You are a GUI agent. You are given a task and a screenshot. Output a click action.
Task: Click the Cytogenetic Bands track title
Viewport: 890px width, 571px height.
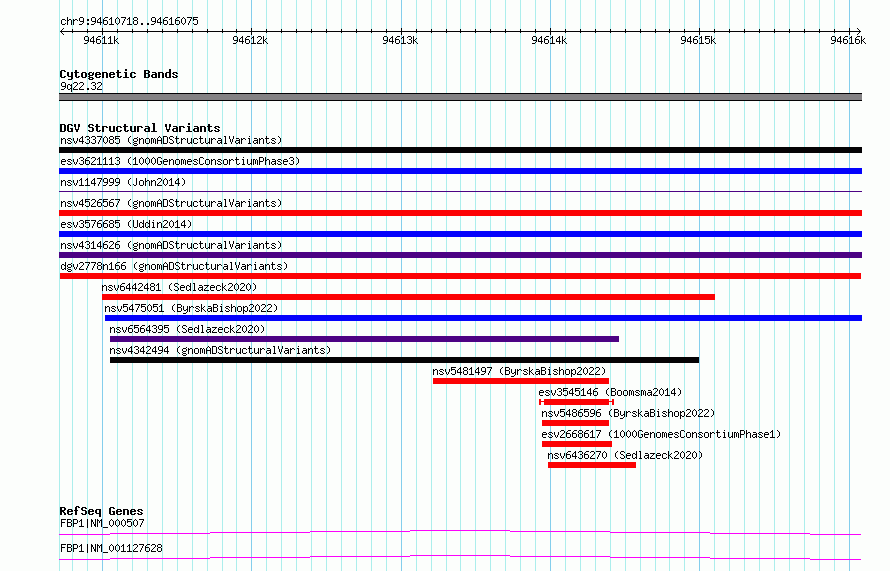tap(119, 74)
